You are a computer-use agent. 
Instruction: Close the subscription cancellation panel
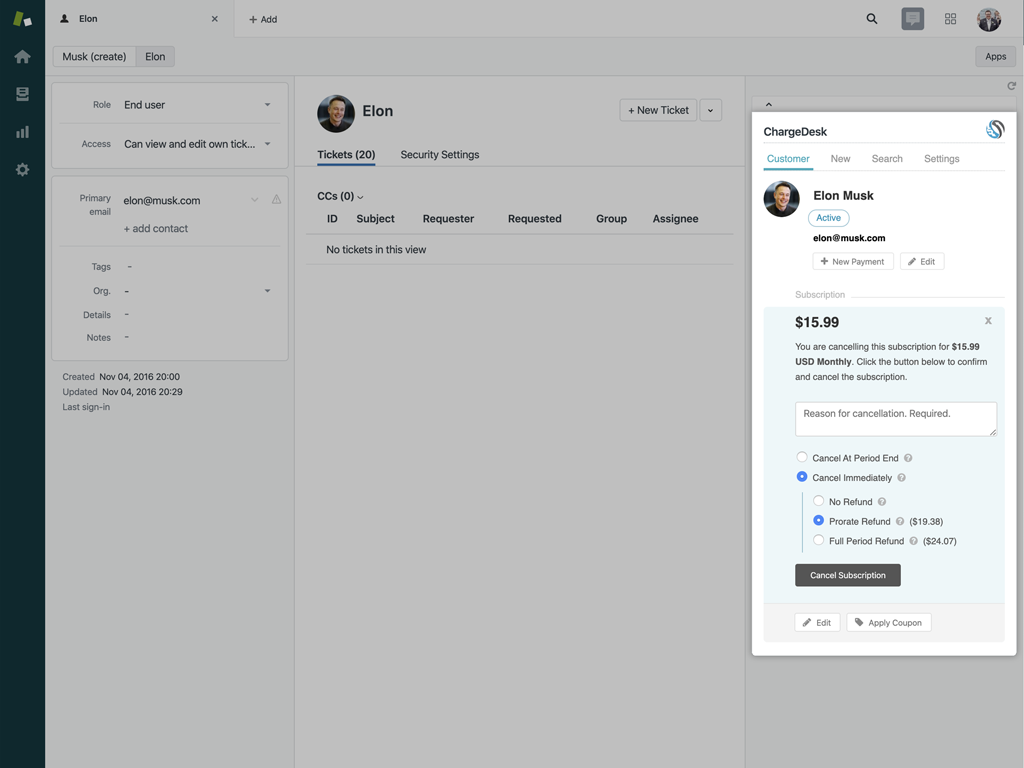[x=988, y=321]
